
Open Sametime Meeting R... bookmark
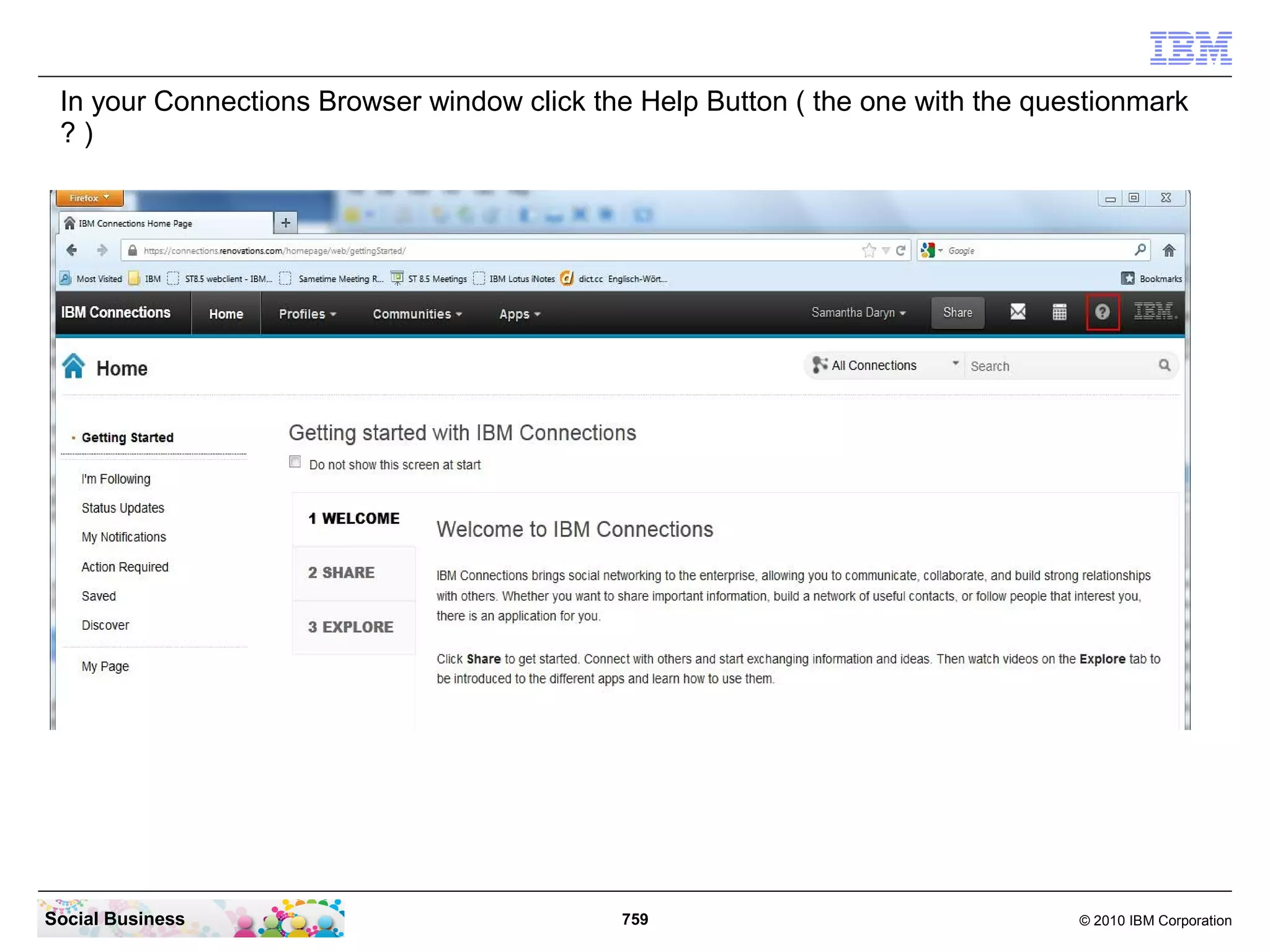coord(332,279)
